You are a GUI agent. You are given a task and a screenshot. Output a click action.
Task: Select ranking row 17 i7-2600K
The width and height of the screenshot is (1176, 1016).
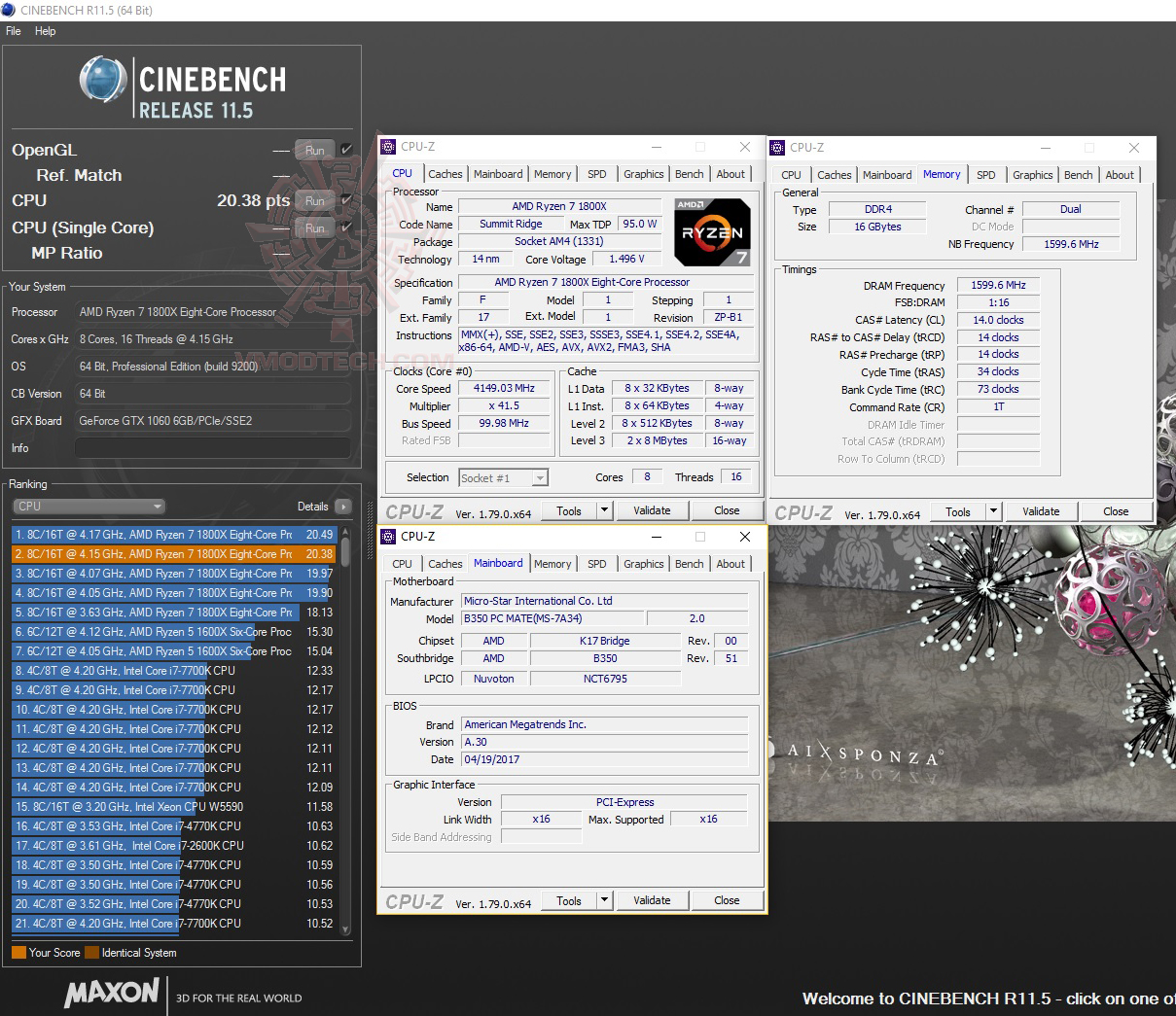pos(174,846)
